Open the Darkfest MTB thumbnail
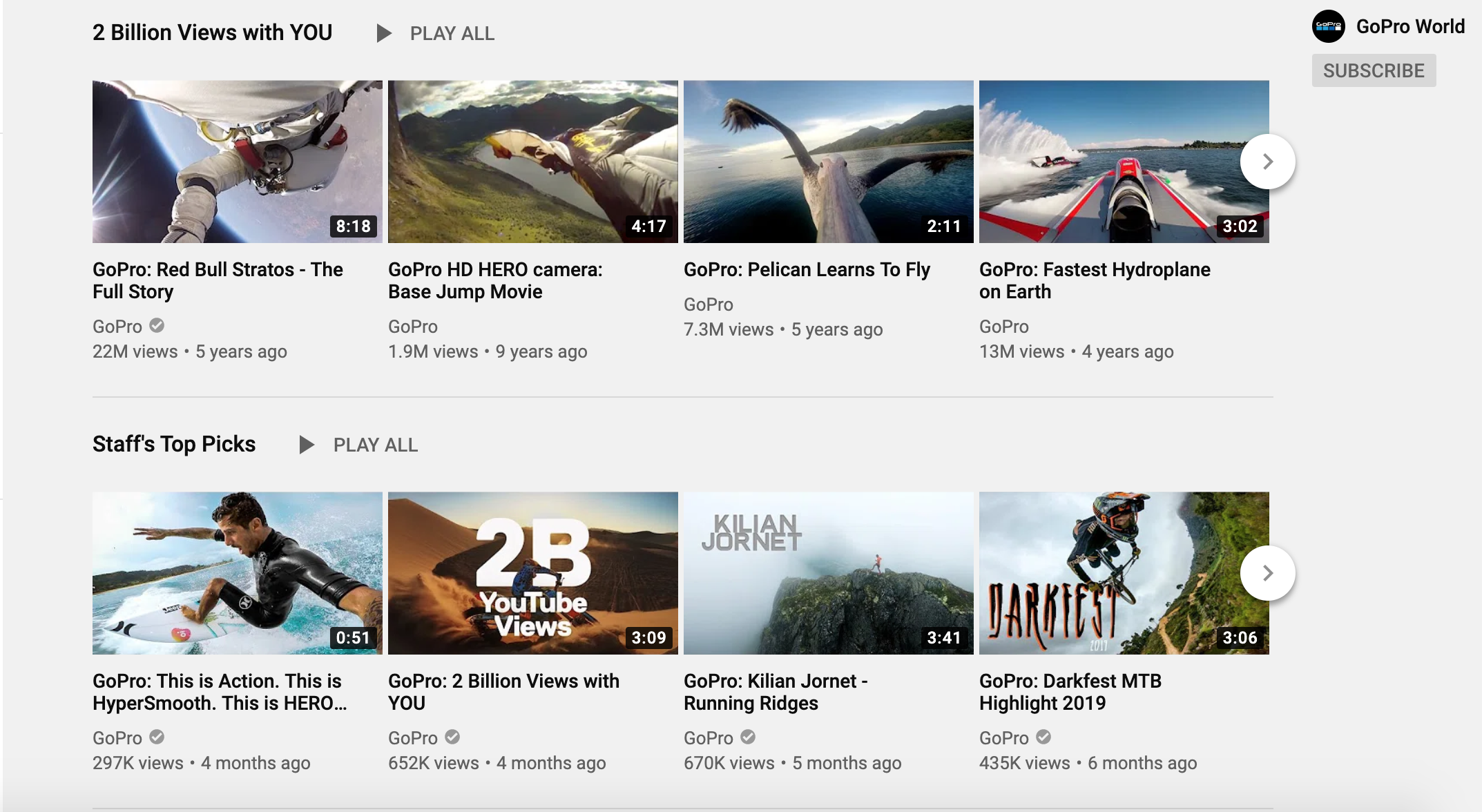 pyautogui.click(x=1124, y=573)
